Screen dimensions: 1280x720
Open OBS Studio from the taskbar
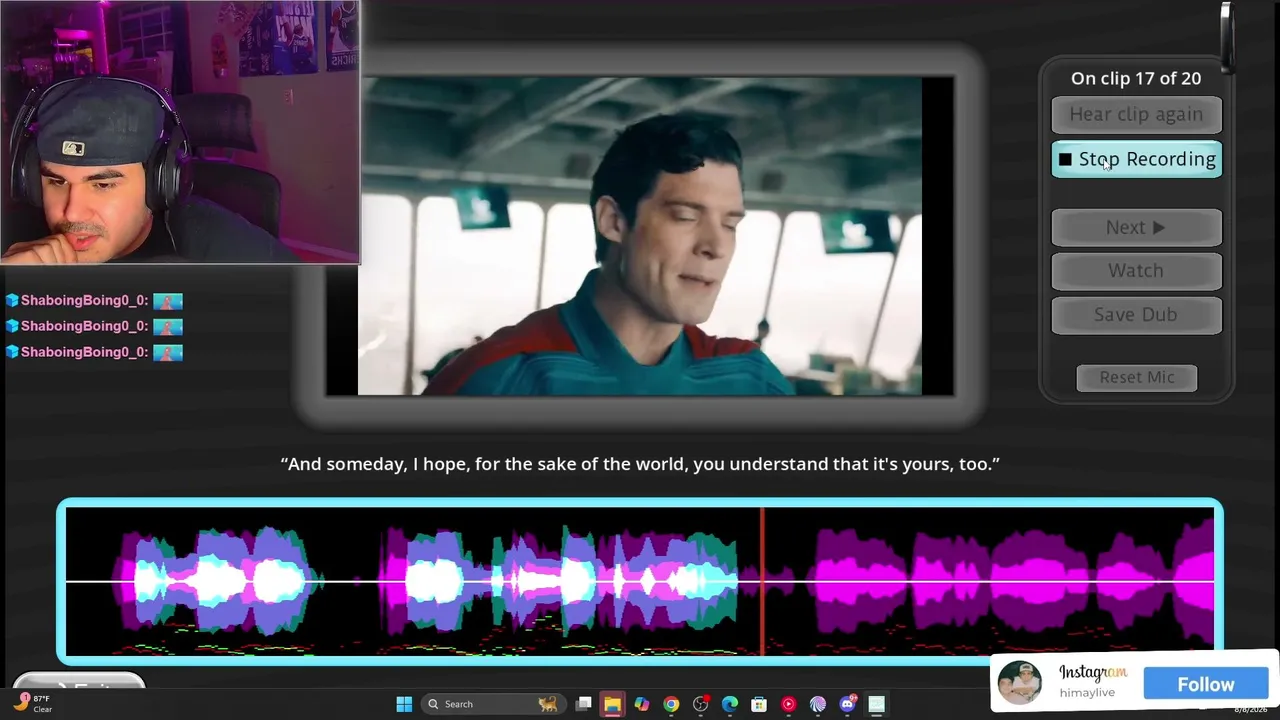(701, 704)
